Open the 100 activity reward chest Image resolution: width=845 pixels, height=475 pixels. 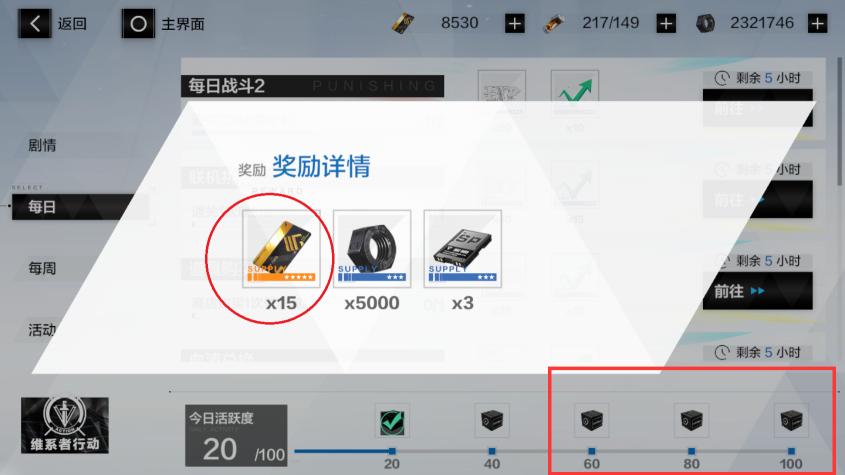(x=791, y=421)
